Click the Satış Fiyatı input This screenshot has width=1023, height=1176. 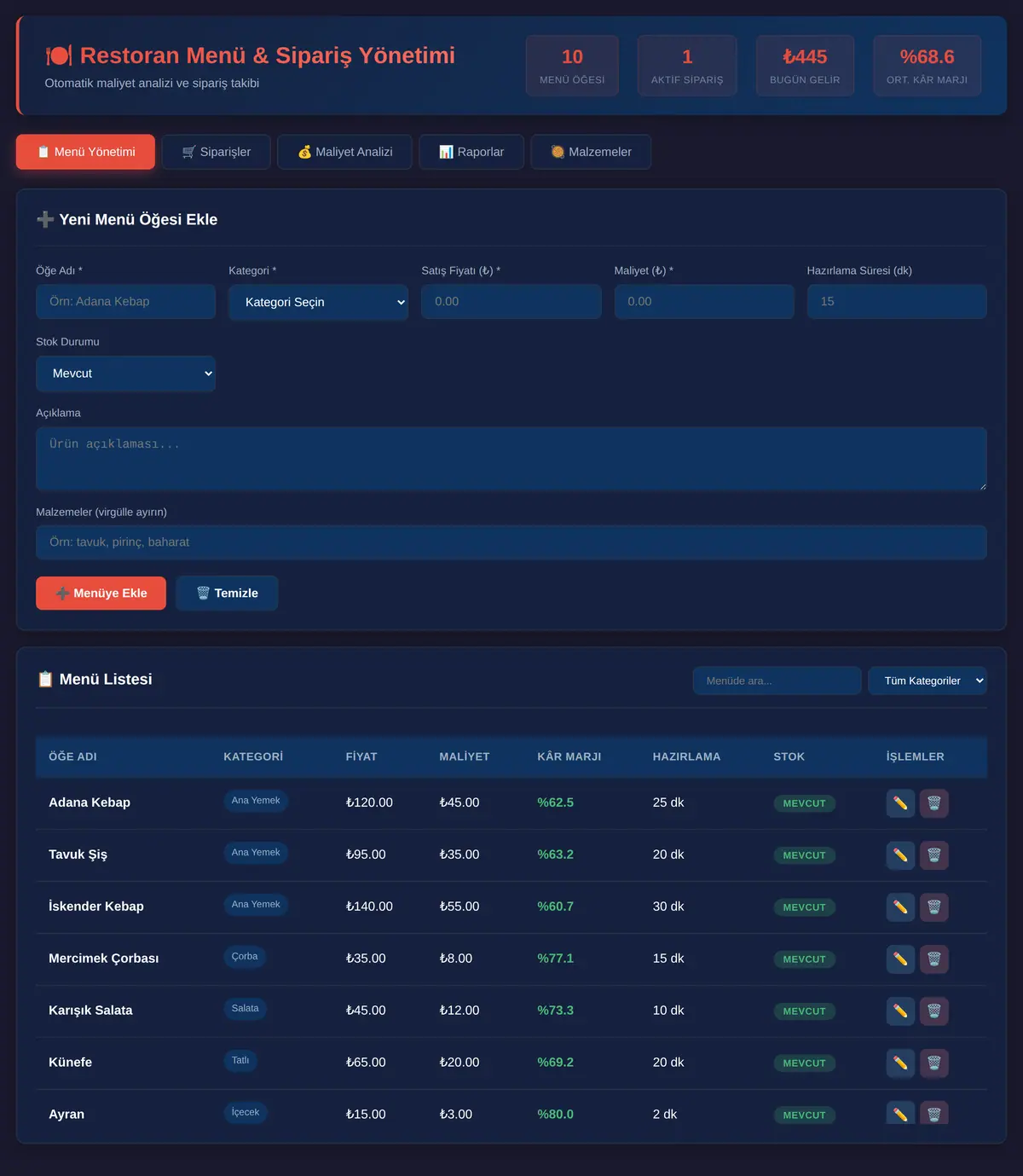tap(511, 302)
